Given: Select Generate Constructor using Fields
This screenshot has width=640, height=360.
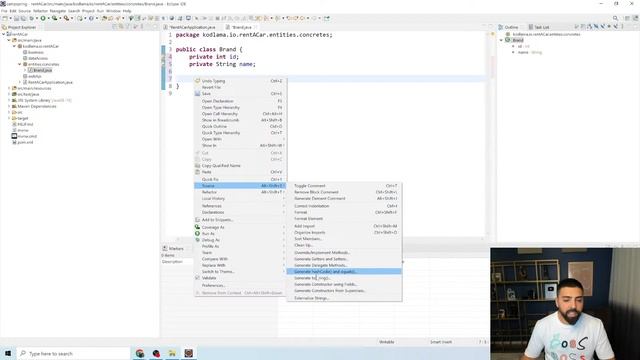Looking at the screenshot, I should pos(344,284).
